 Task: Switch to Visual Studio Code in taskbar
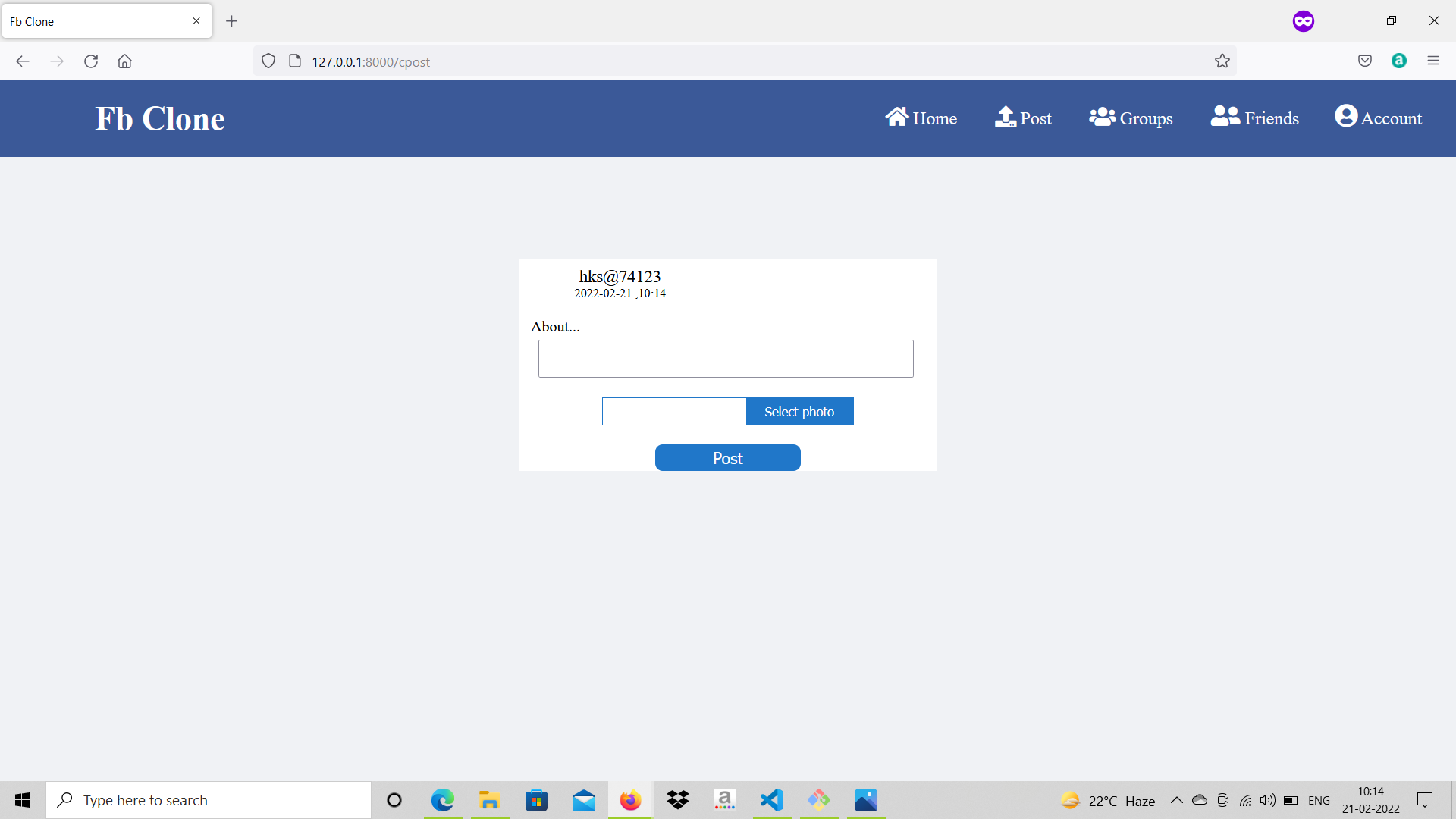pyautogui.click(x=772, y=800)
